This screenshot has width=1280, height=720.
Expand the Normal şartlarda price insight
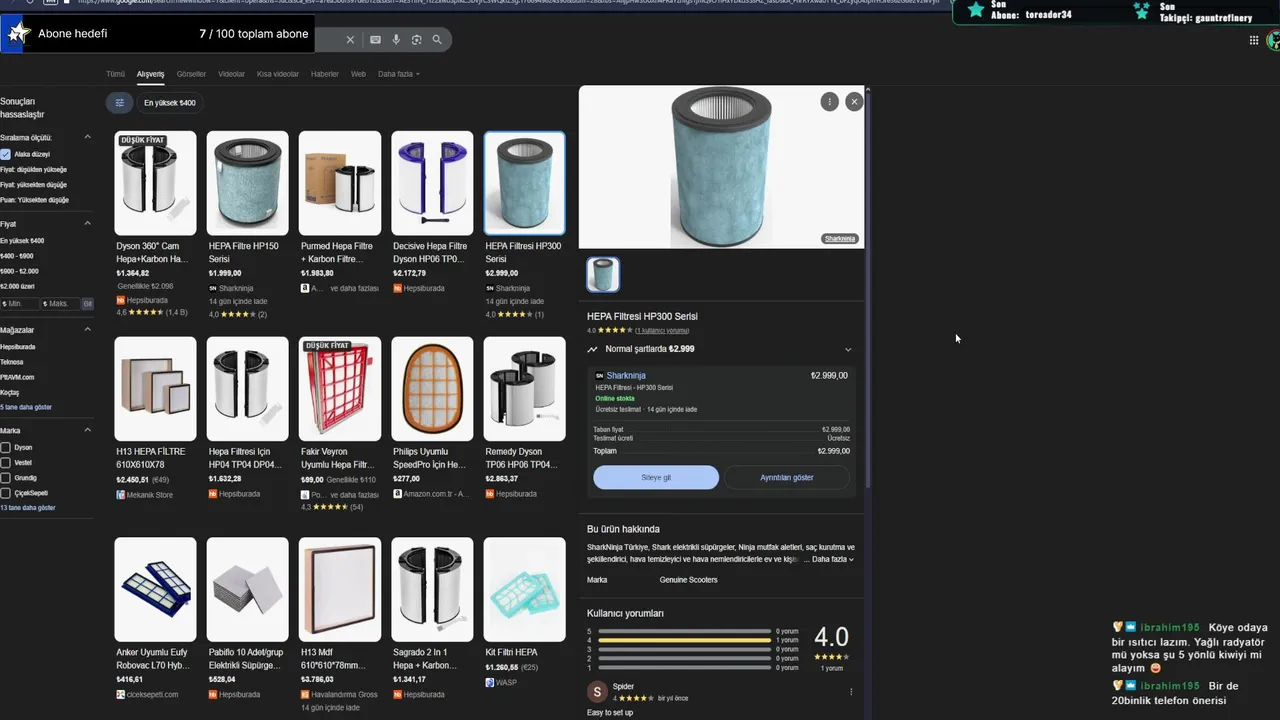(848, 349)
